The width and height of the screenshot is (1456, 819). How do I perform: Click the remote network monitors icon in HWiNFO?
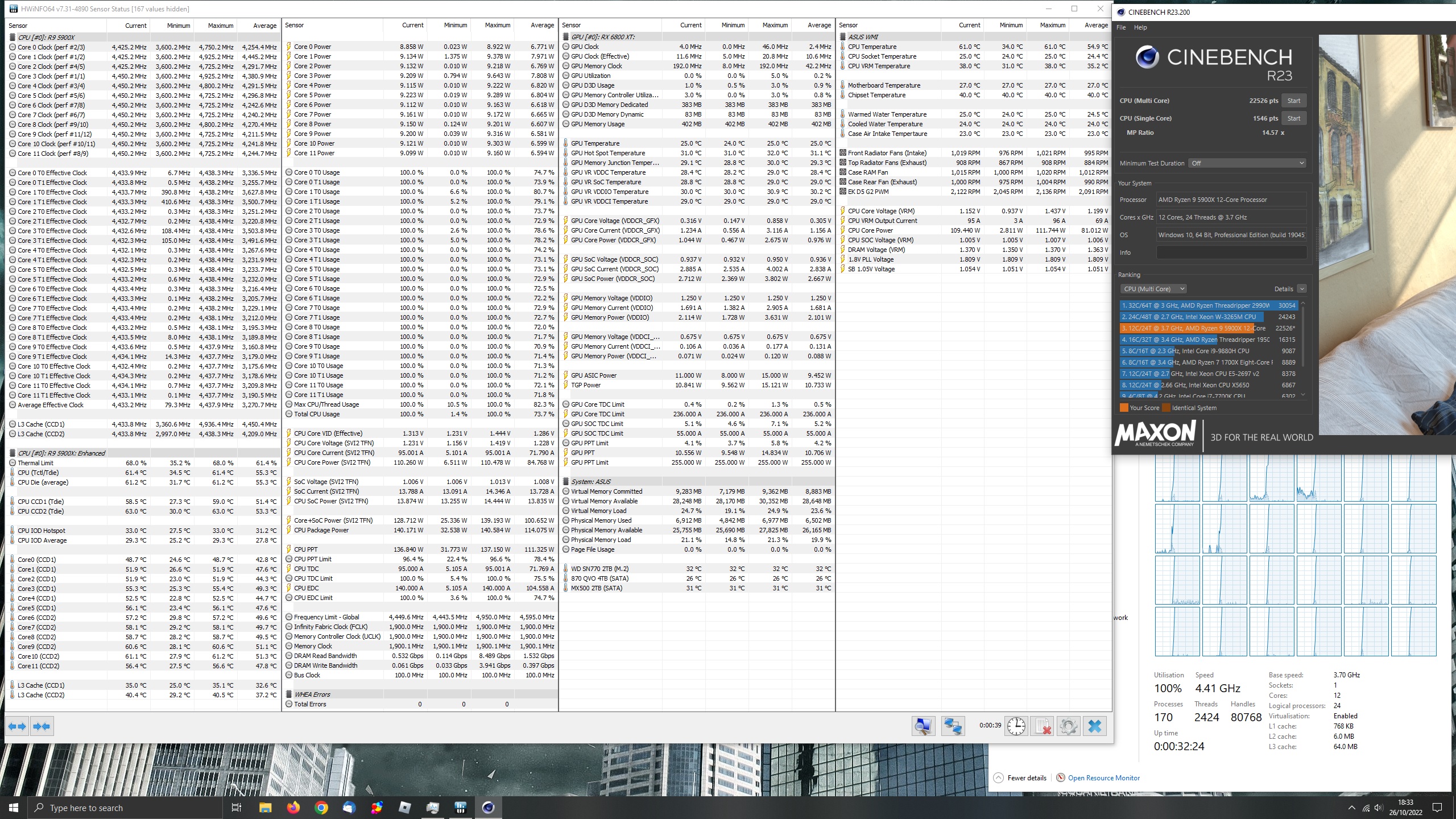pos(953,726)
